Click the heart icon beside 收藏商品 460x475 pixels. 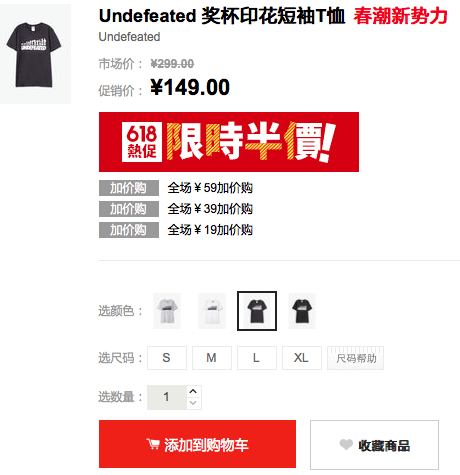click(x=346, y=444)
